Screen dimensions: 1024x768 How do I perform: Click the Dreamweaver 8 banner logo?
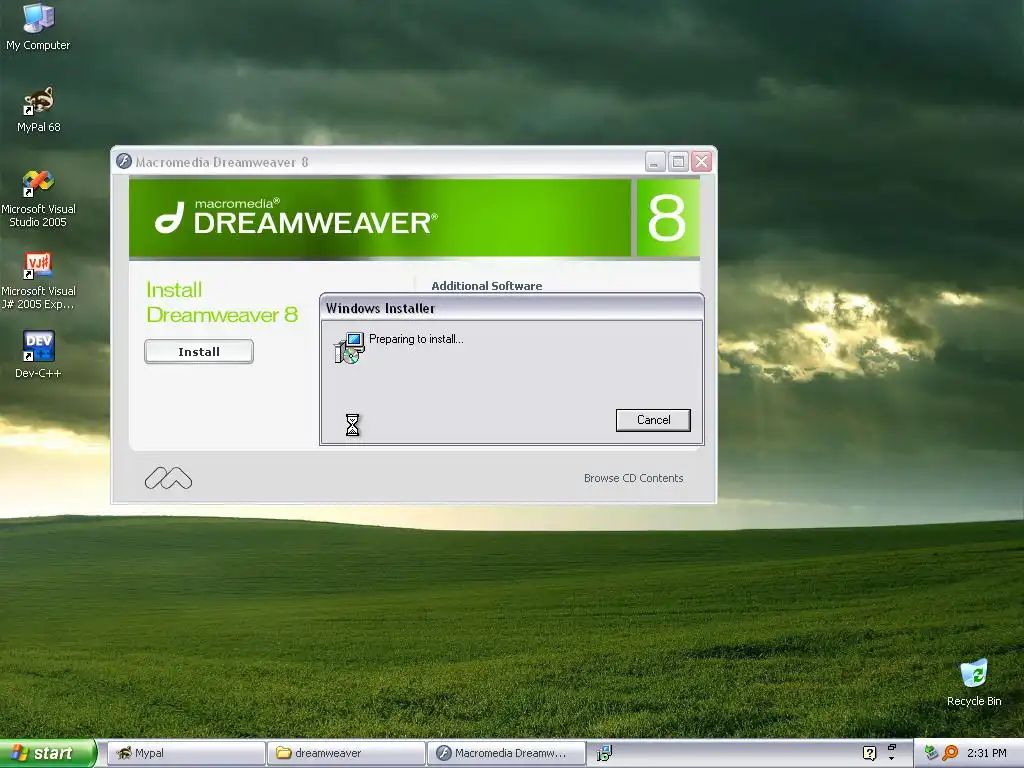(296, 217)
